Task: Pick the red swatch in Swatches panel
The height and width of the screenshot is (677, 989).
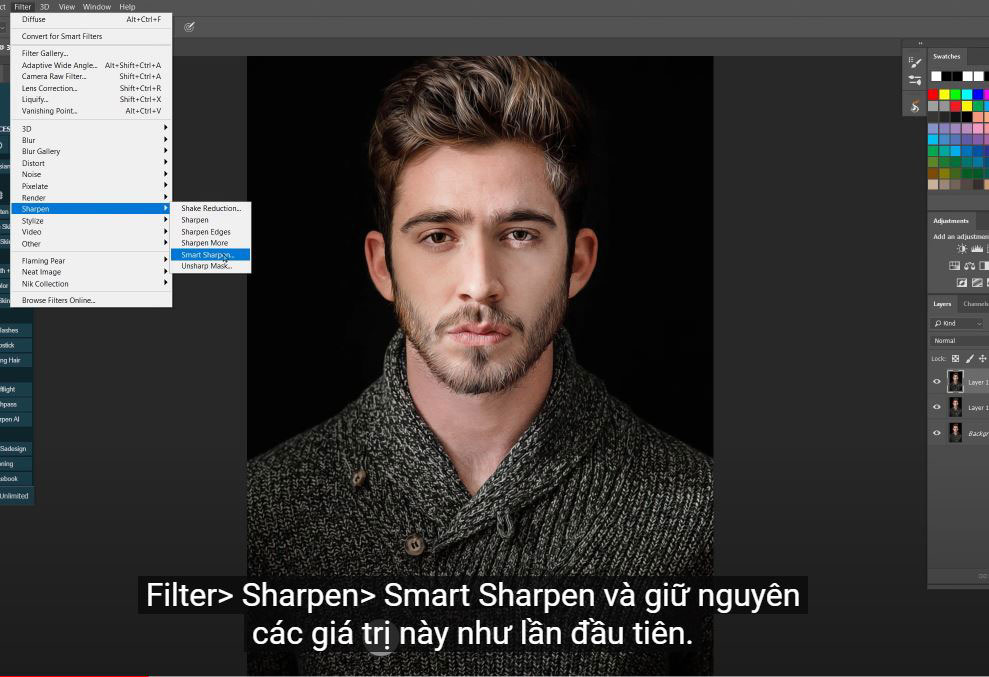Action: click(933, 95)
